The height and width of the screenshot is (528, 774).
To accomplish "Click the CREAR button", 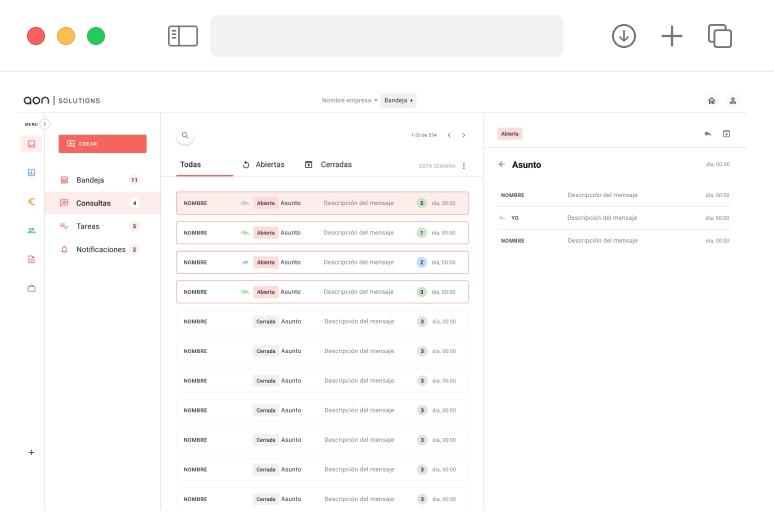I will pos(102,143).
